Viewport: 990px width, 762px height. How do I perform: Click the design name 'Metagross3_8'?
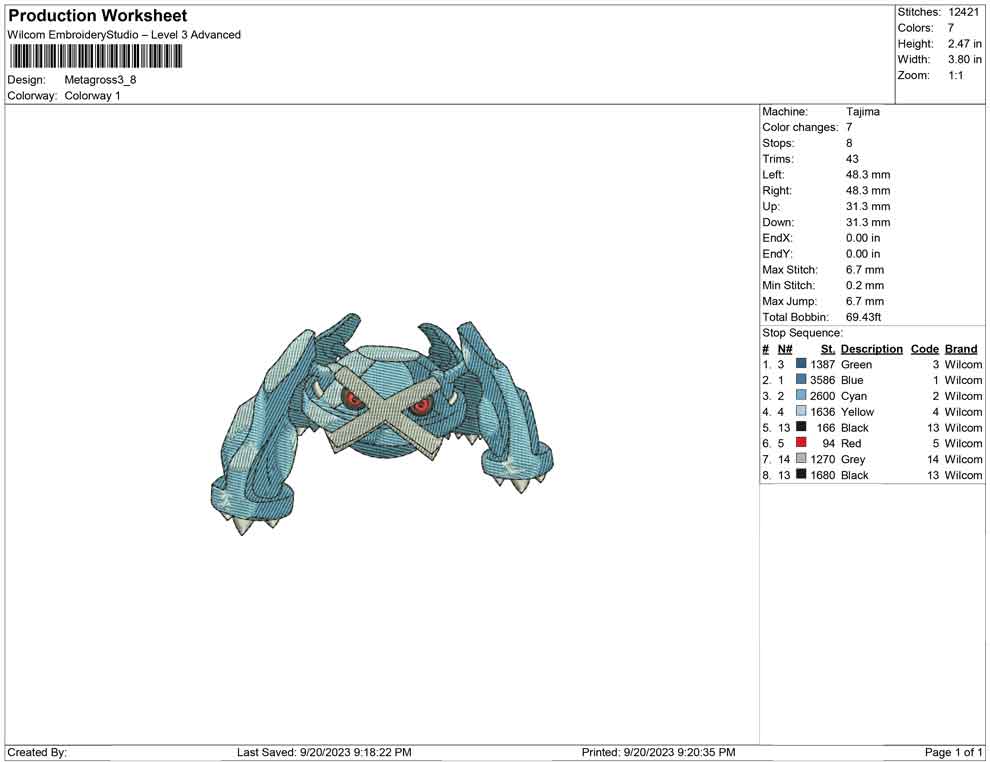(x=100, y=80)
